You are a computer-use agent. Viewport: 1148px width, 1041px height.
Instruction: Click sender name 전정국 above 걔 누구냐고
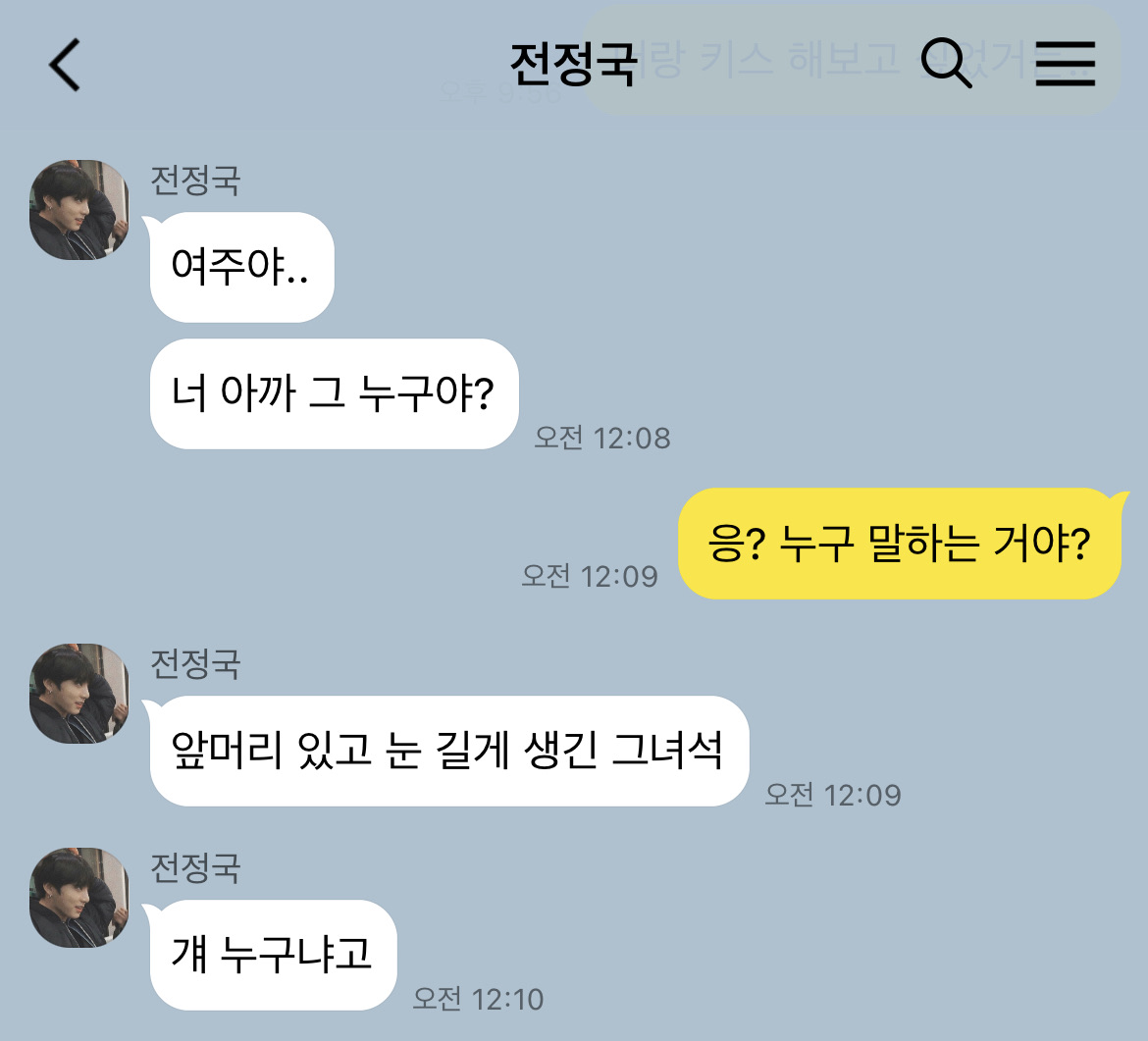pos(195,868)
